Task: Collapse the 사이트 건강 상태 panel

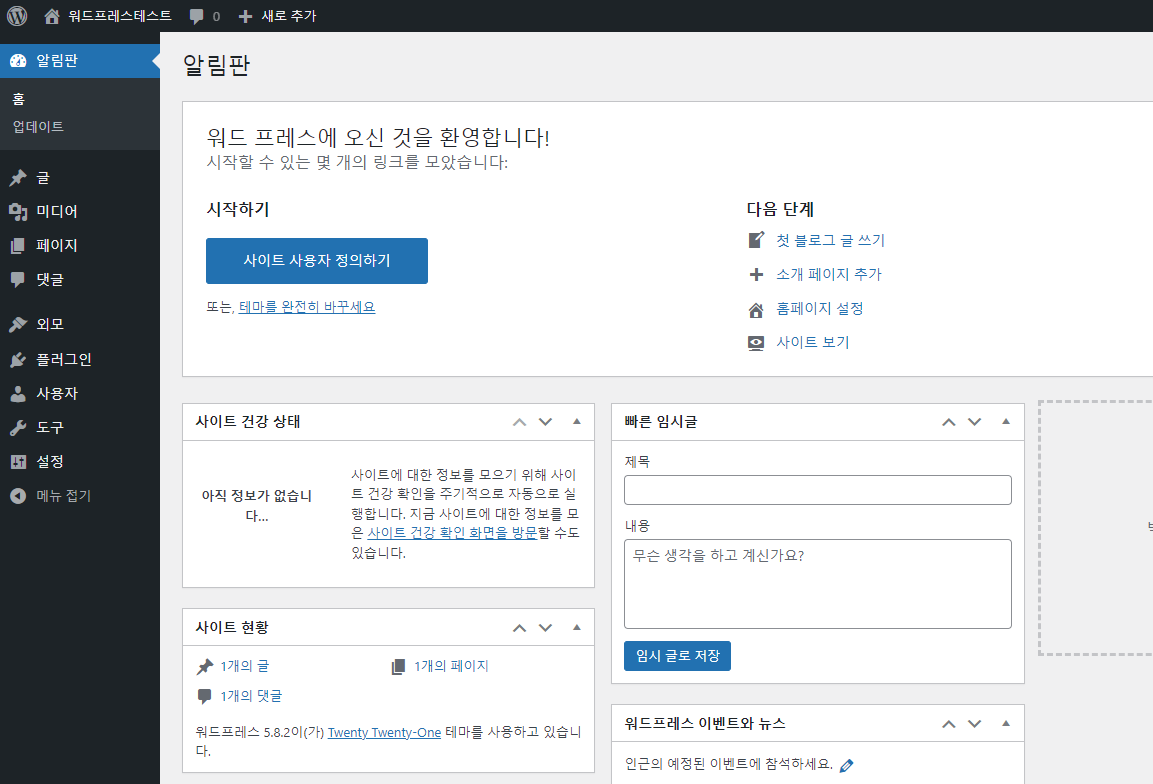Action: pos(576,422)
